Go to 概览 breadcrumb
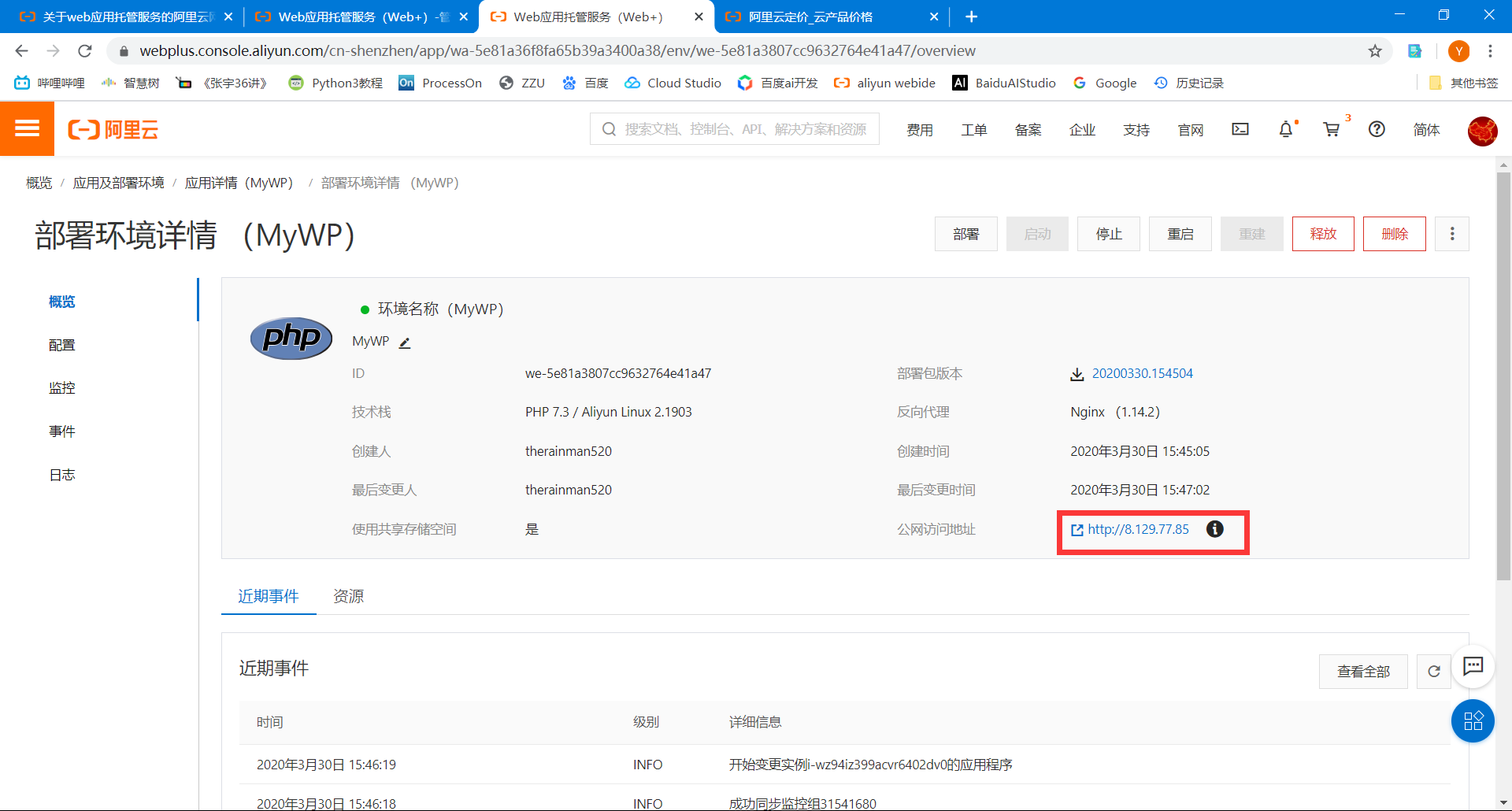This screenshot has width=1512, height=811. tap(39, 183)
